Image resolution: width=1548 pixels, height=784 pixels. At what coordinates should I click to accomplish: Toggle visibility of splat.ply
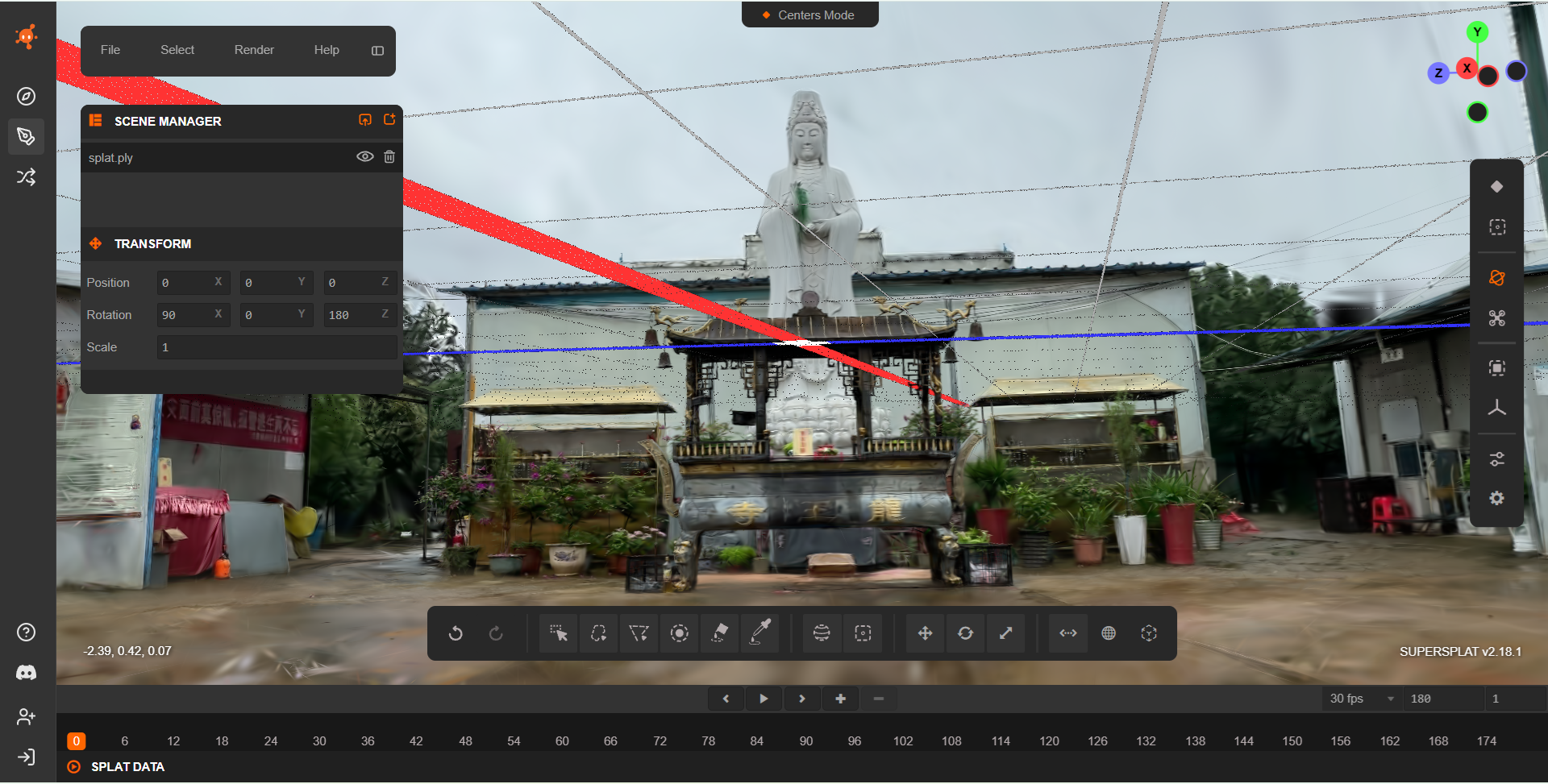(x=364, y=157)
